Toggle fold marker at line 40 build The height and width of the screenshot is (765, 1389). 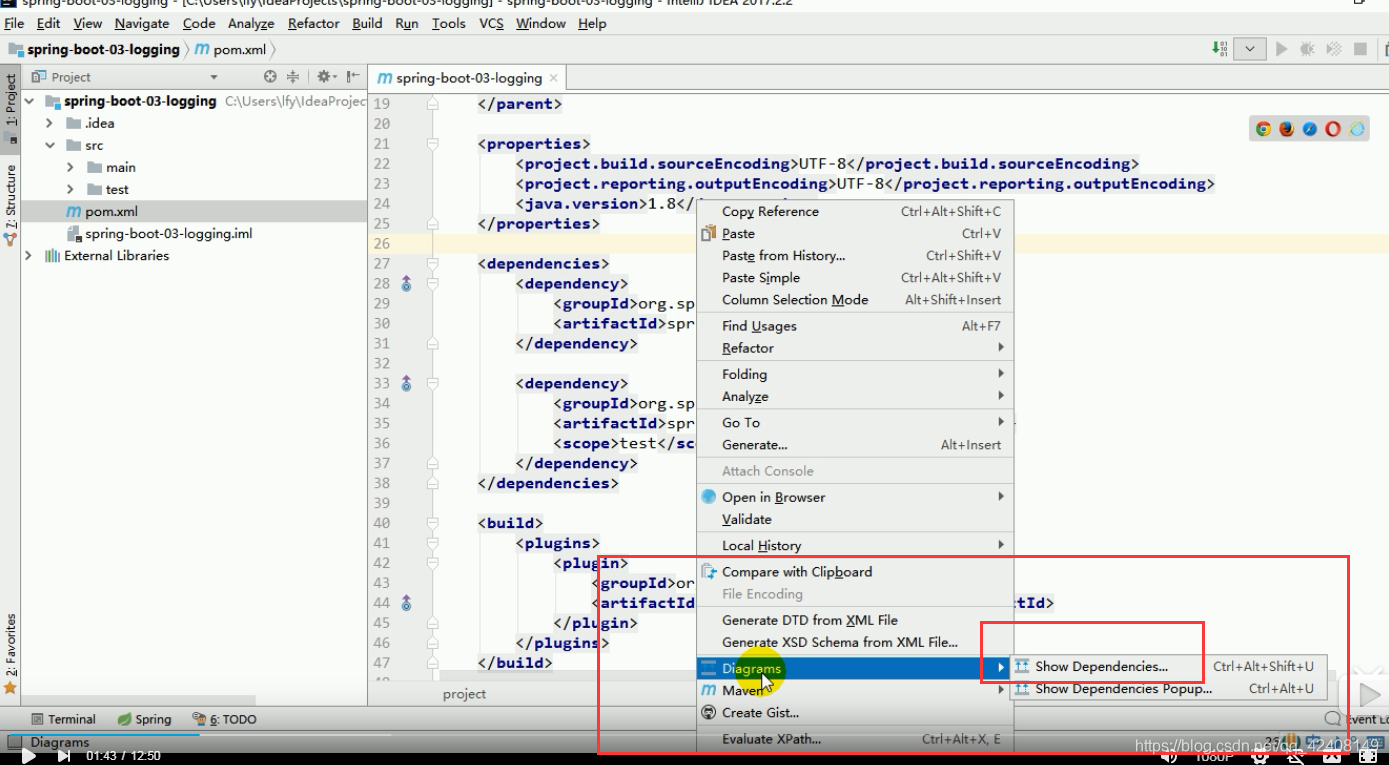point(433,523)
